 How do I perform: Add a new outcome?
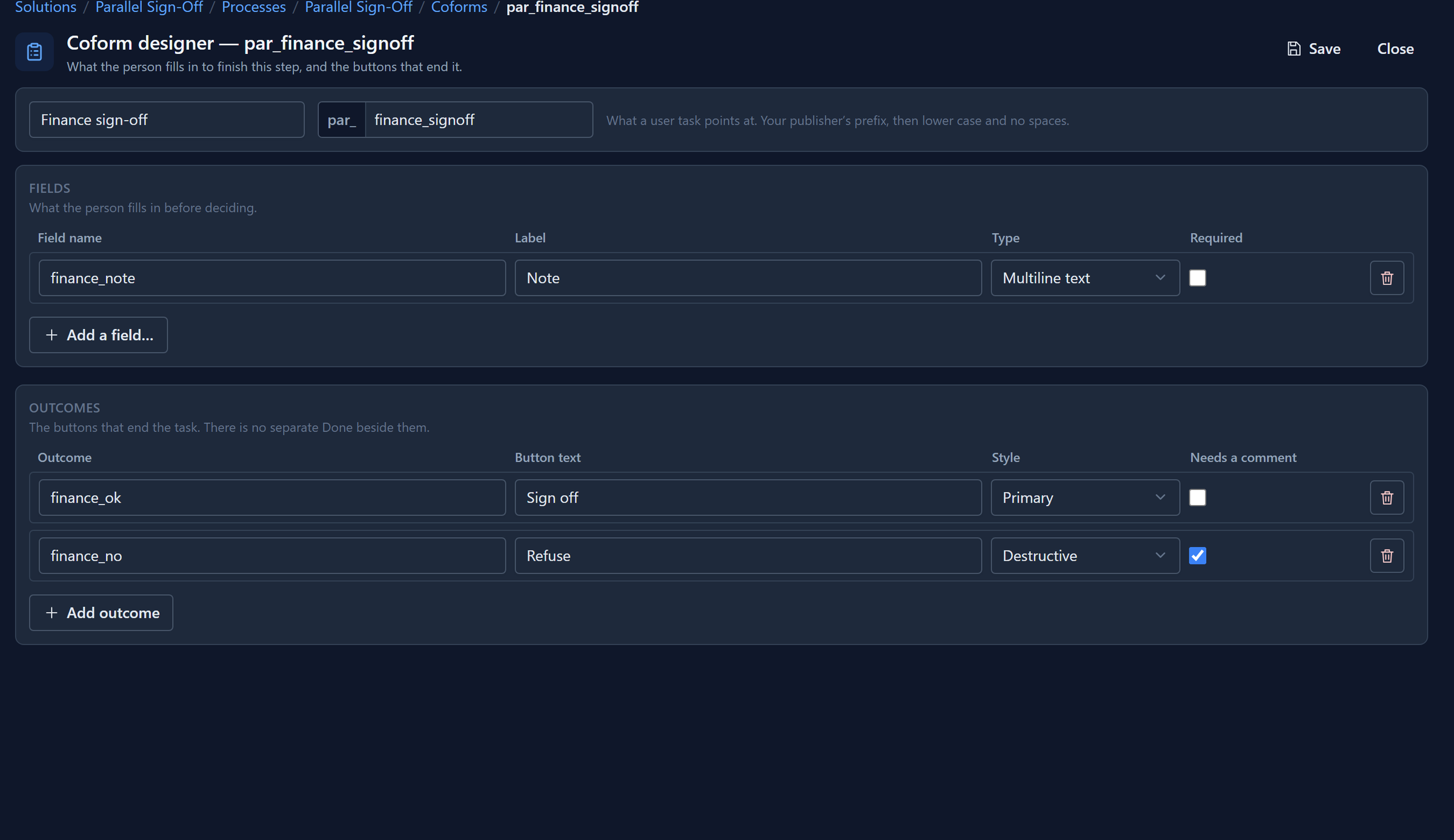(101, 613)
